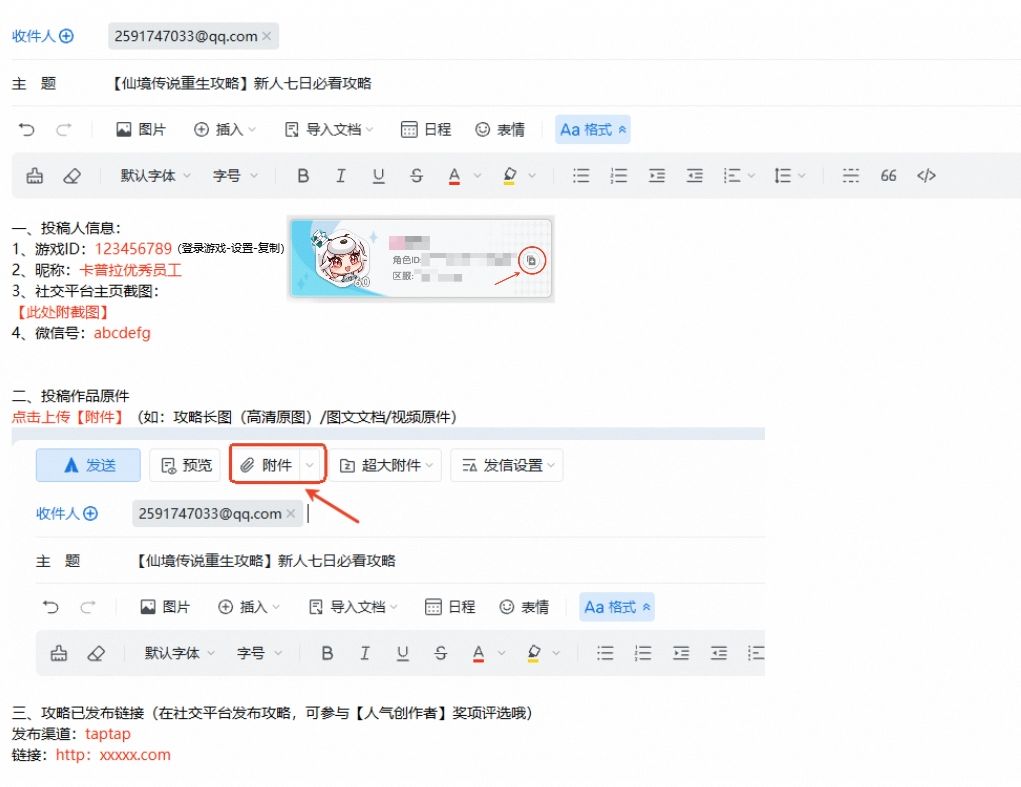
Task: Click Undo icon in lower embedded toolbar
Action: coord(50,607)
